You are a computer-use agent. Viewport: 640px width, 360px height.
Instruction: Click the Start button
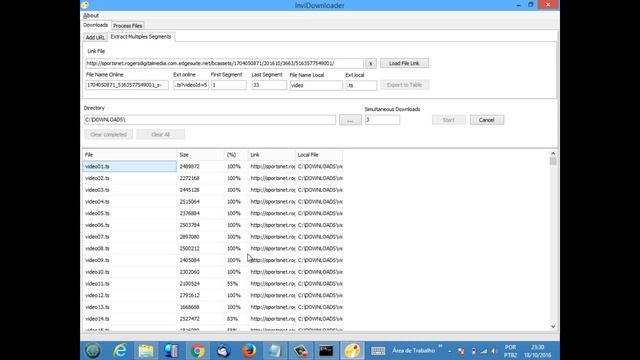tap(449, 120)
